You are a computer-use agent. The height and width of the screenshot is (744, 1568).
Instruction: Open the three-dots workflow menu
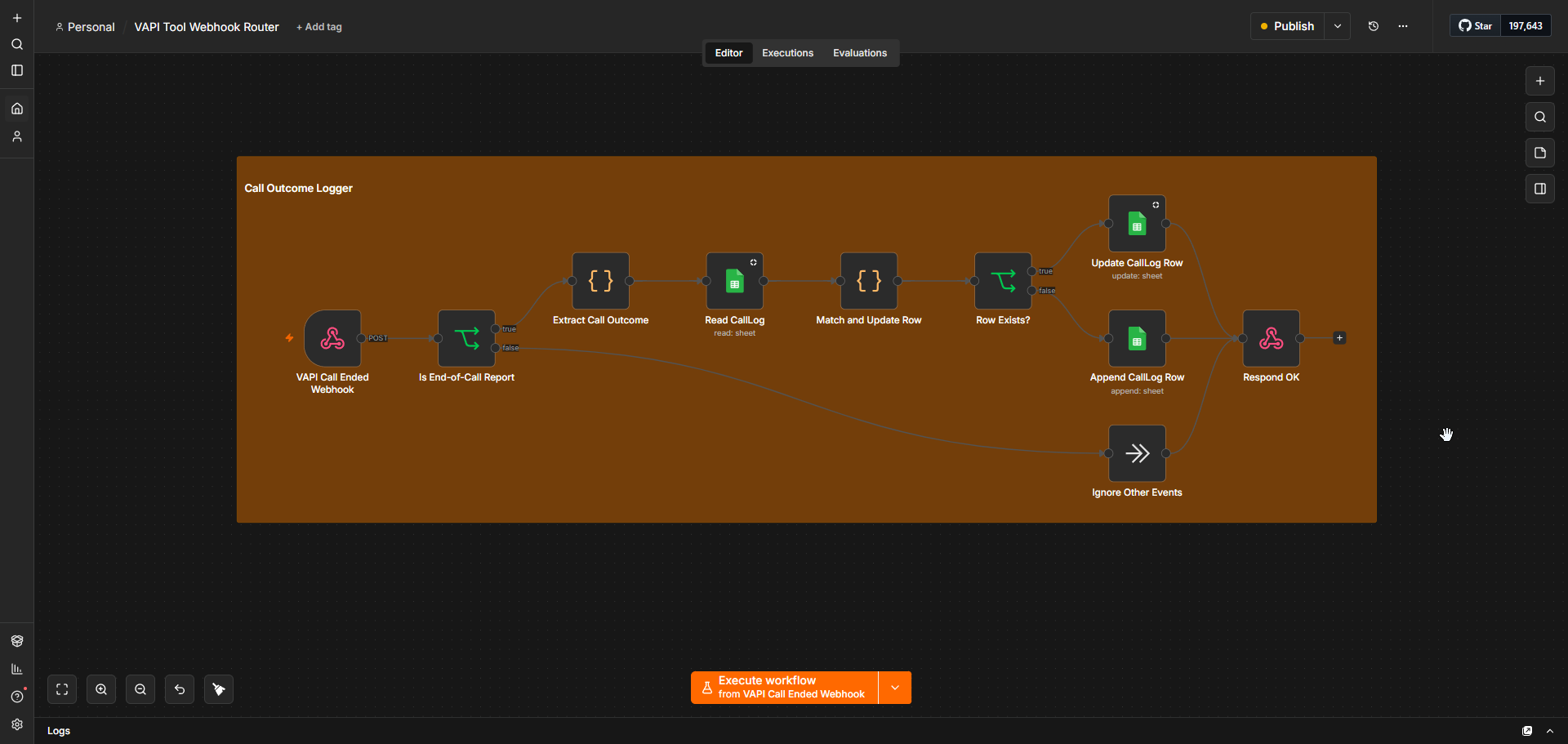[1403, 26]
